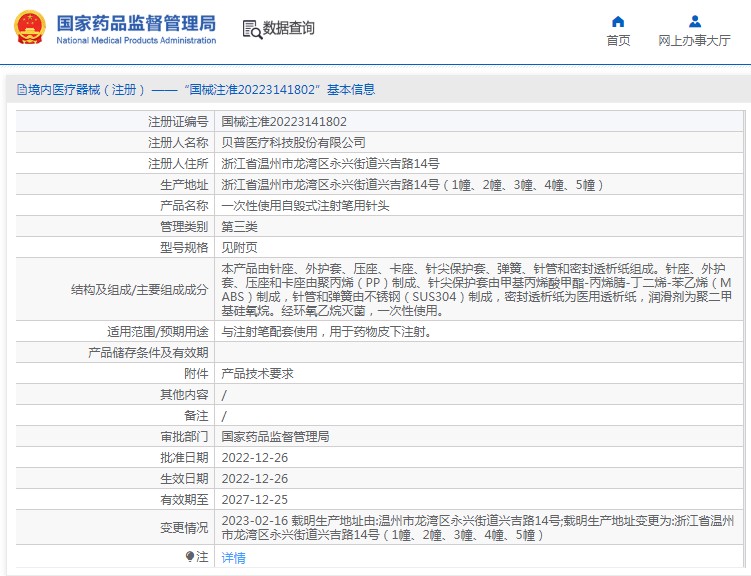Select registrant name 贝普医疗科技股份有限公司

293,143
